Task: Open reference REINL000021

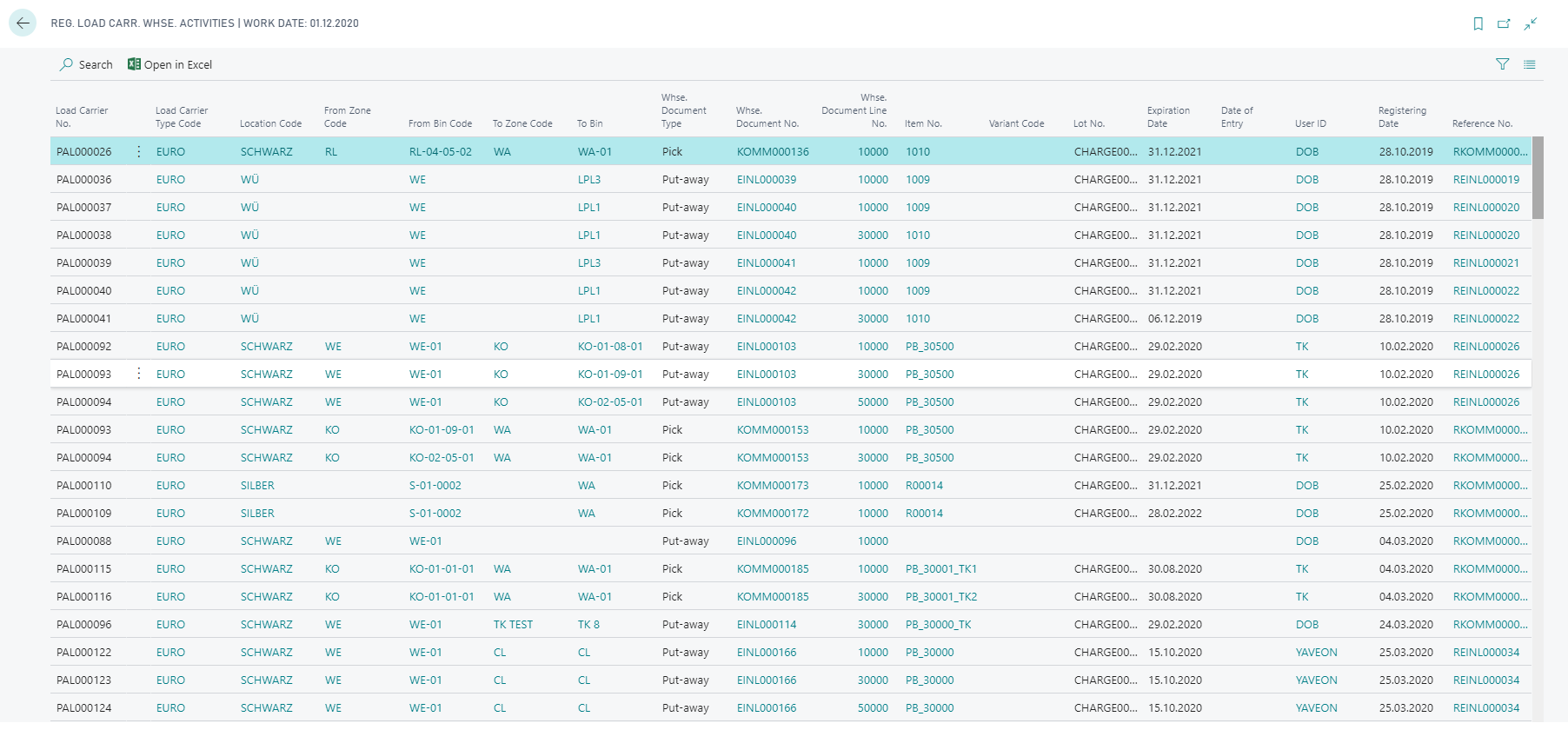Action: coord(1486,263)
